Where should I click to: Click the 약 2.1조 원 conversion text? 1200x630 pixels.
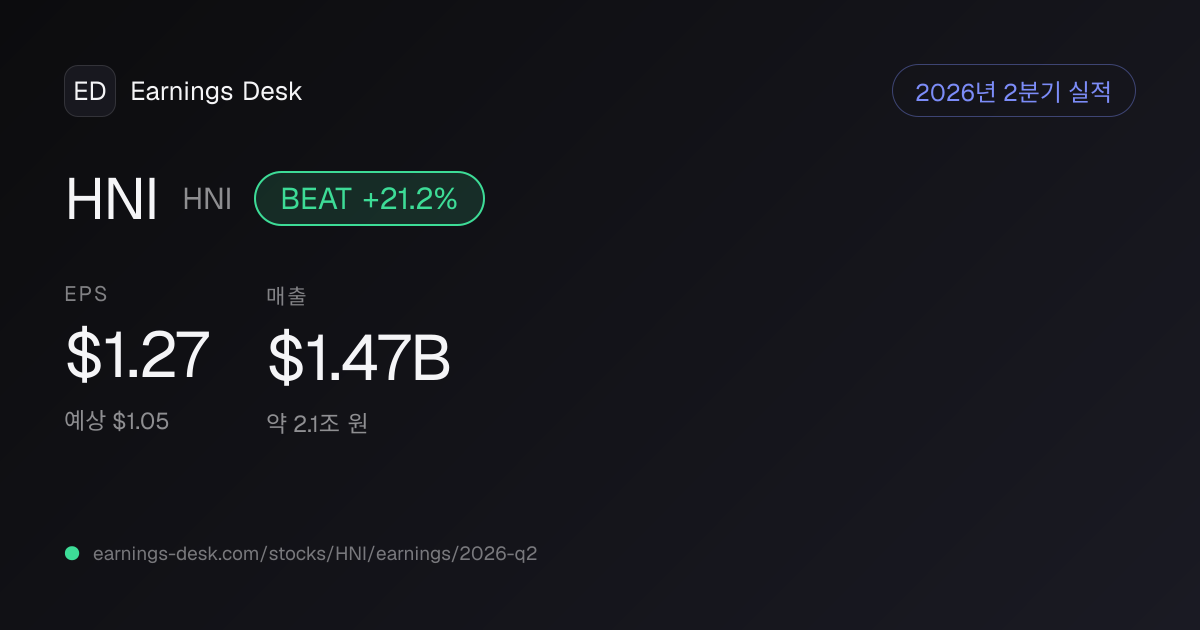317,423
